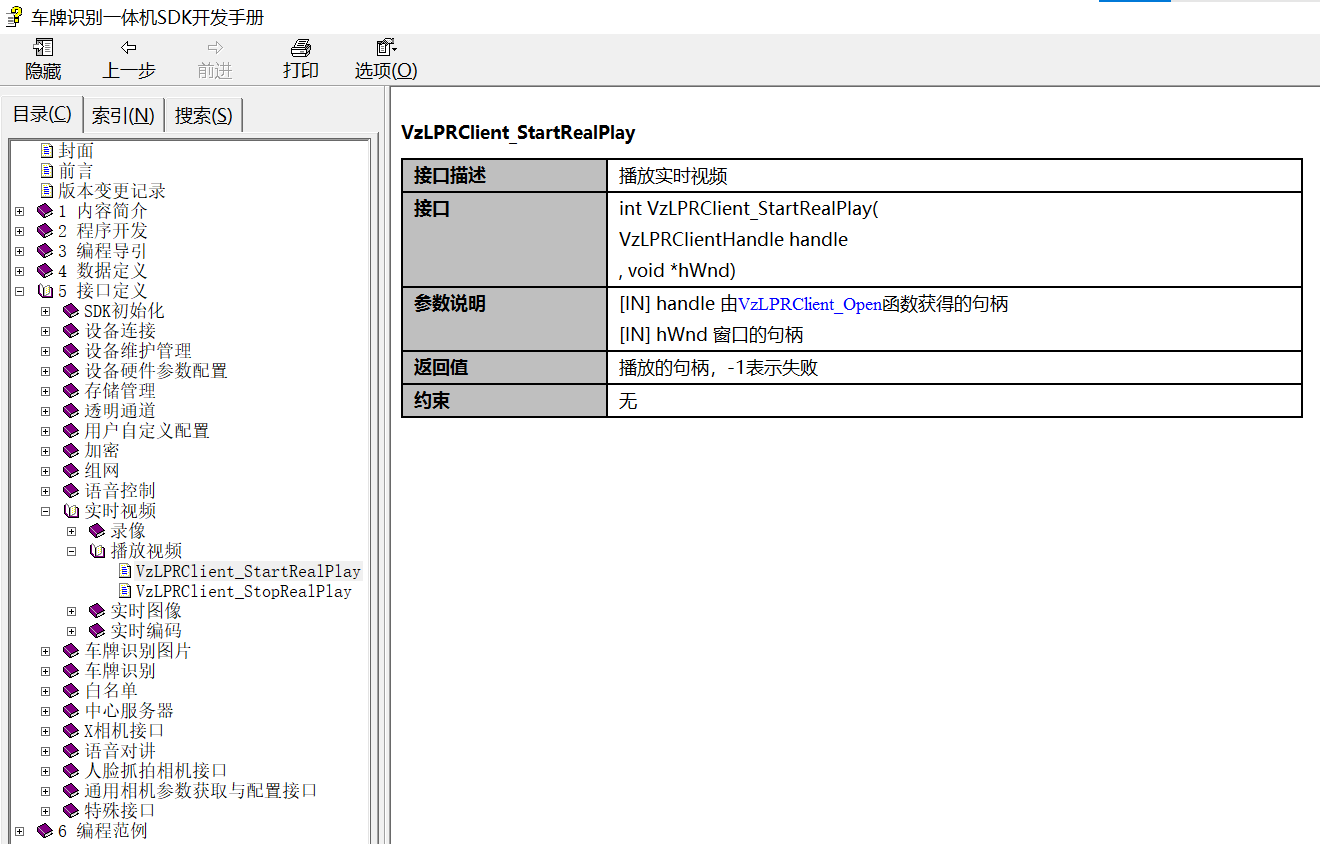Expand the 设备维护管理 tree node

tap(45, 351)
